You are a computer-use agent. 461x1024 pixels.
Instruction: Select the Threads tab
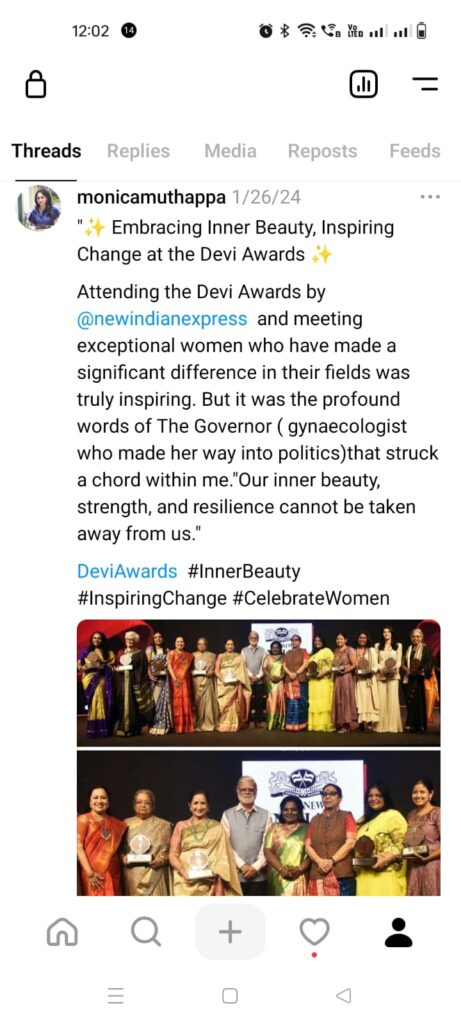point(46,151)
